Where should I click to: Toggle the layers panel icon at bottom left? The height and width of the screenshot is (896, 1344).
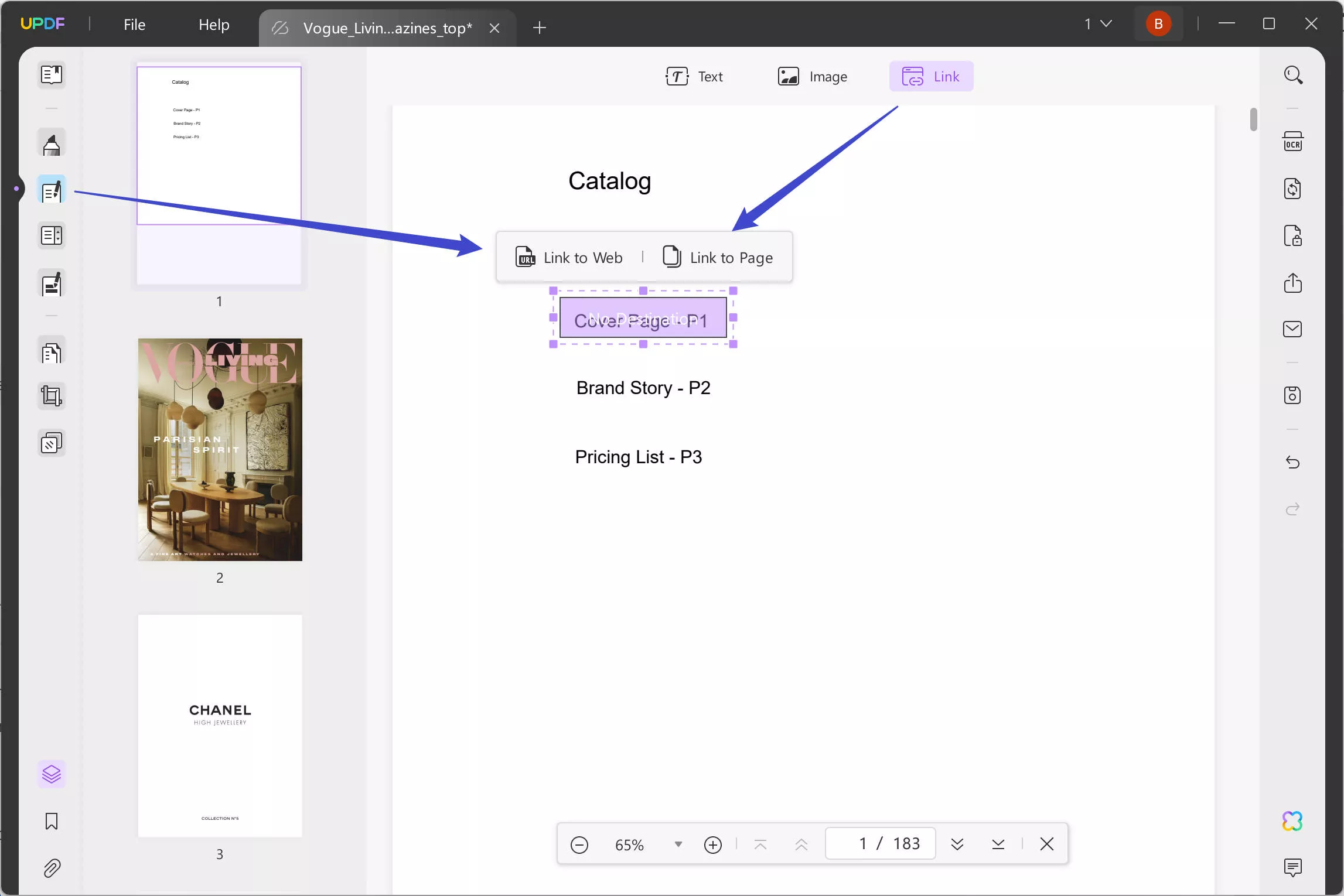[x=52, y=773]
